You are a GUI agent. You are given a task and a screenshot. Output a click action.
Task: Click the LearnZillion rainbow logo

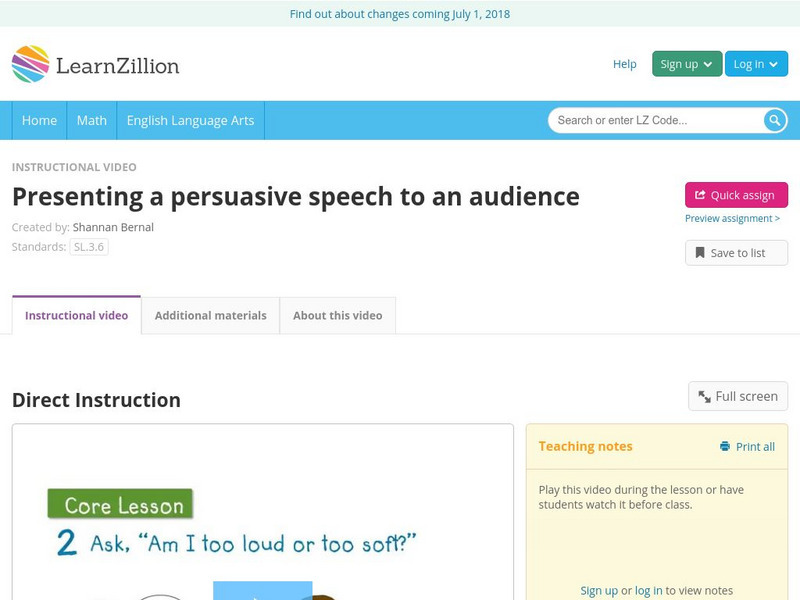click(32, 63)
